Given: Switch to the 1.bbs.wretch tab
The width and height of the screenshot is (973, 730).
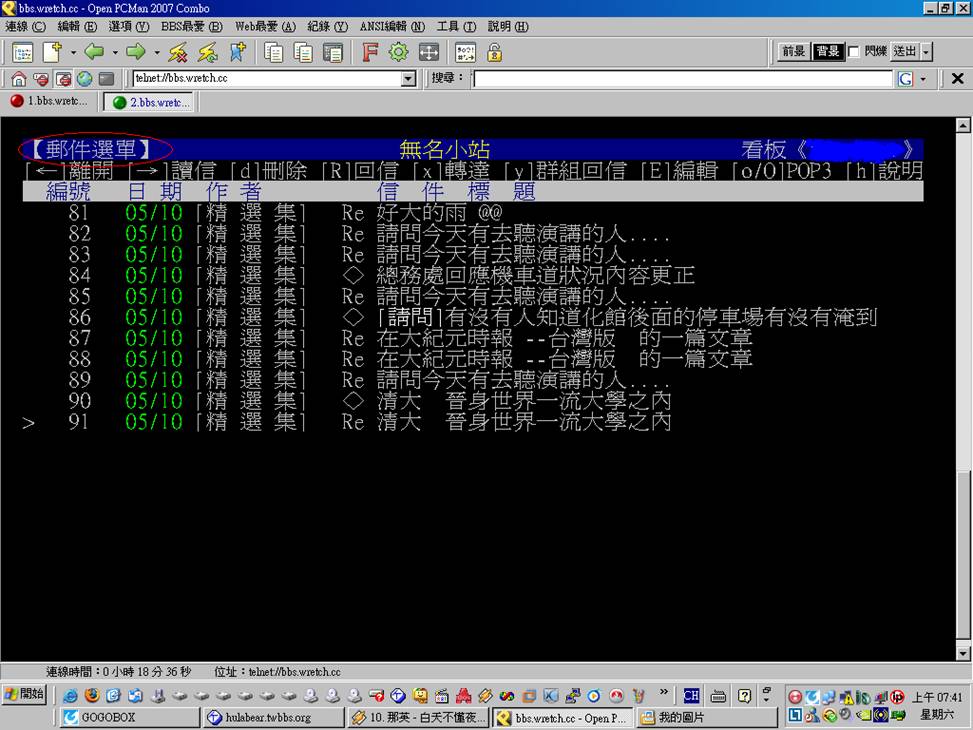Looking at the screenshot, I should pos(50,102).
